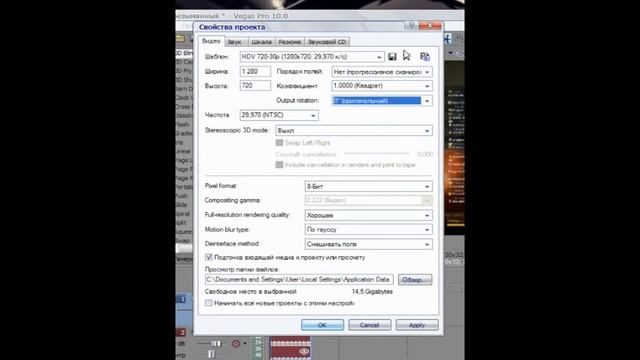This screenshot has height=360, width=640.
Task: Open the Звук tab
Action: pos(235,42)
